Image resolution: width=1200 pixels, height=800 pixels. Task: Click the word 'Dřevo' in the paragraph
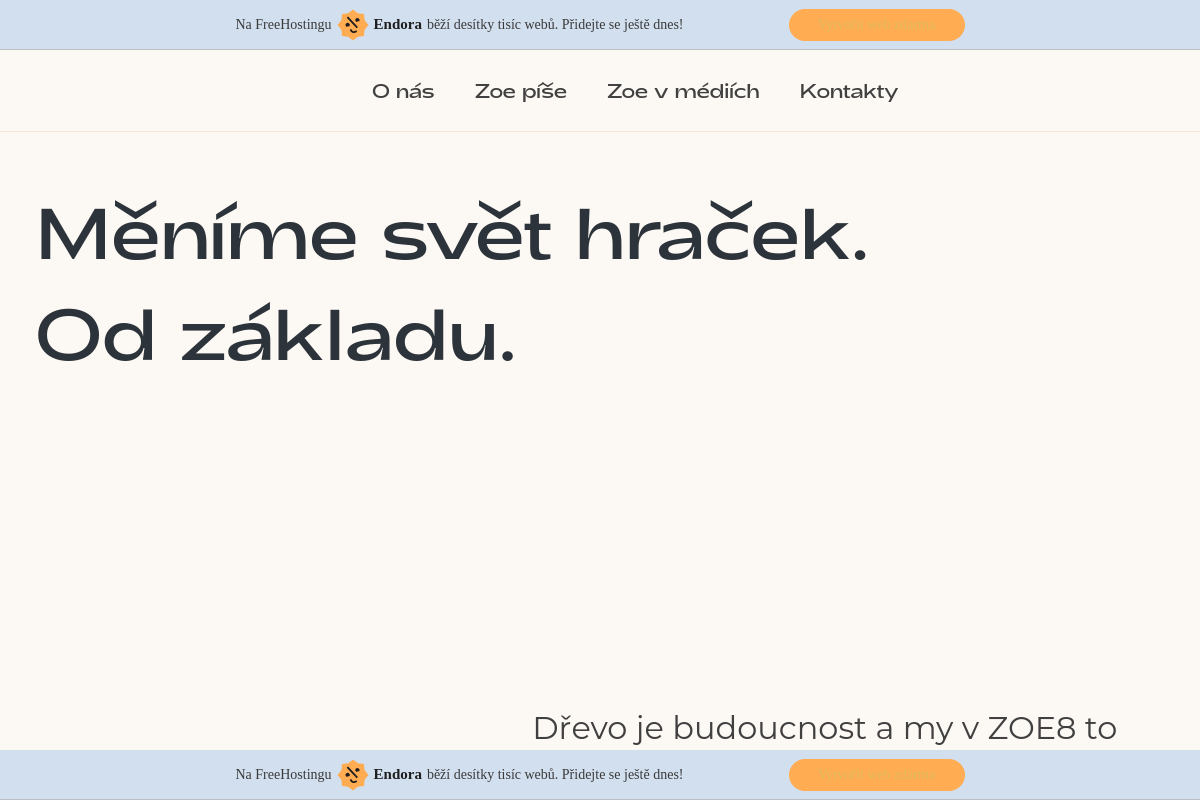[x=579, y=728]
